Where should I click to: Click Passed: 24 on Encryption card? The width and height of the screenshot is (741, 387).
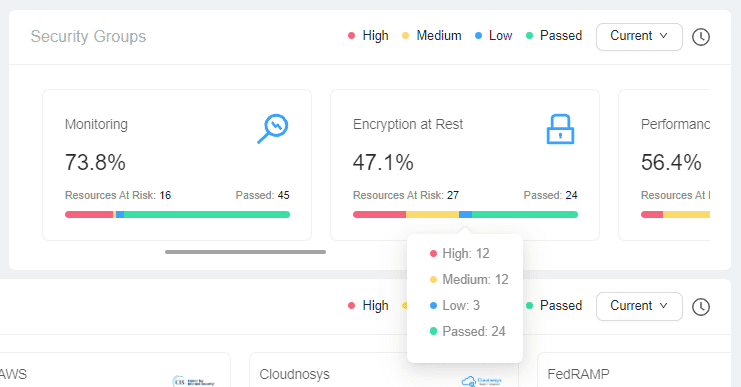551,195
